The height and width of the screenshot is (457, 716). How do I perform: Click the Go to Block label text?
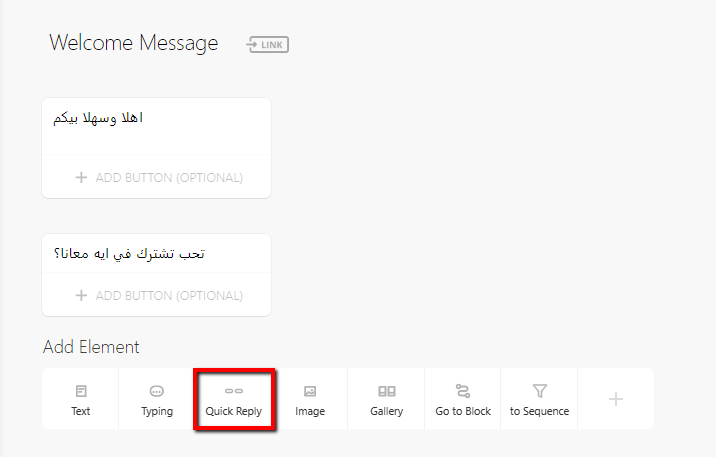(x=463, y=411)
